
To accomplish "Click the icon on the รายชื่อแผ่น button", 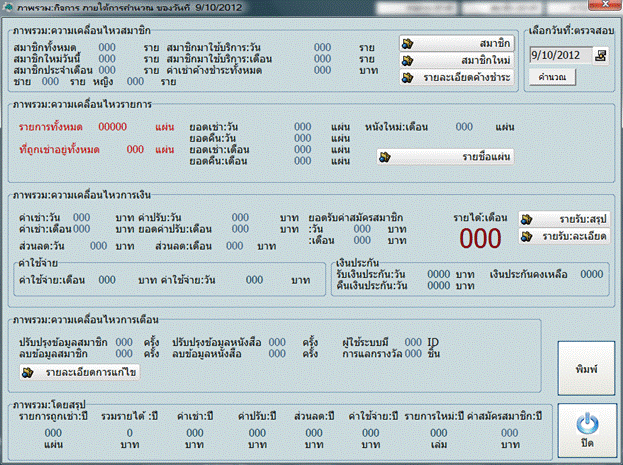I will coord(385,157).
